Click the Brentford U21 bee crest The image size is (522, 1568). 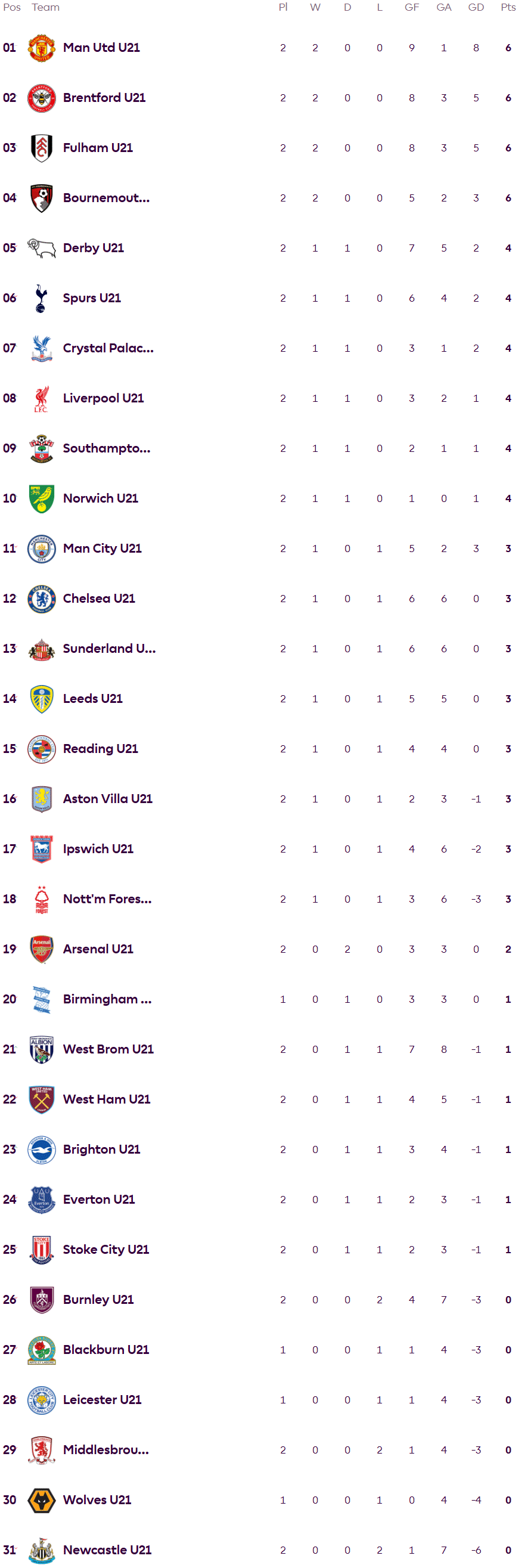pos(41,98)
